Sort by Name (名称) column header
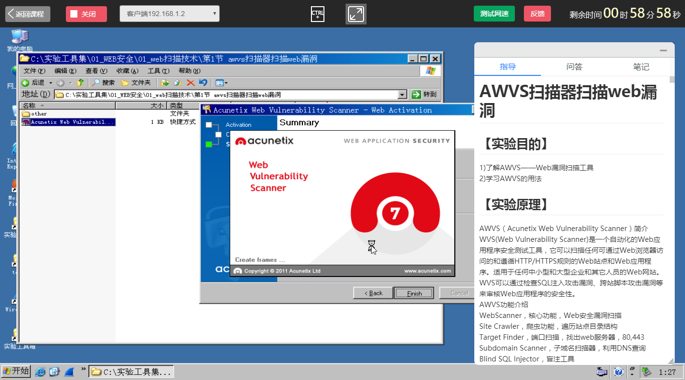 [67, 105]
